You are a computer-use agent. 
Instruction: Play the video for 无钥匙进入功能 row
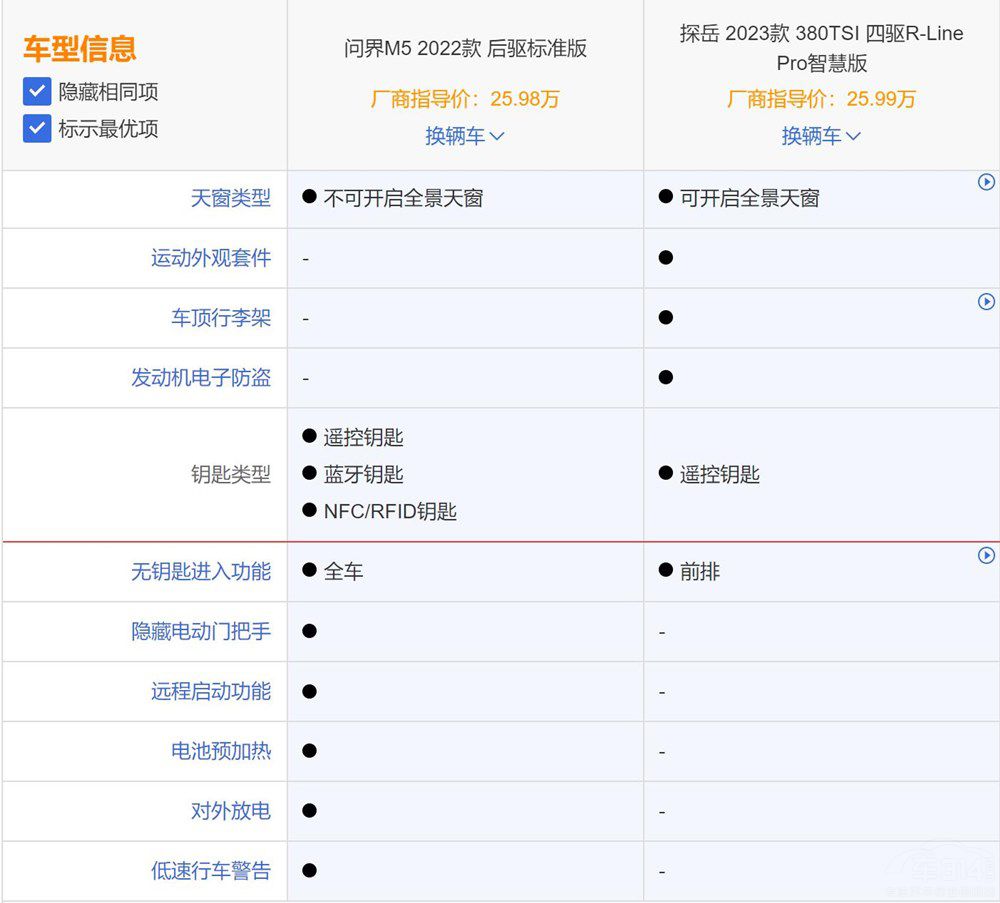pyautogui.click(x=986, y=555)
